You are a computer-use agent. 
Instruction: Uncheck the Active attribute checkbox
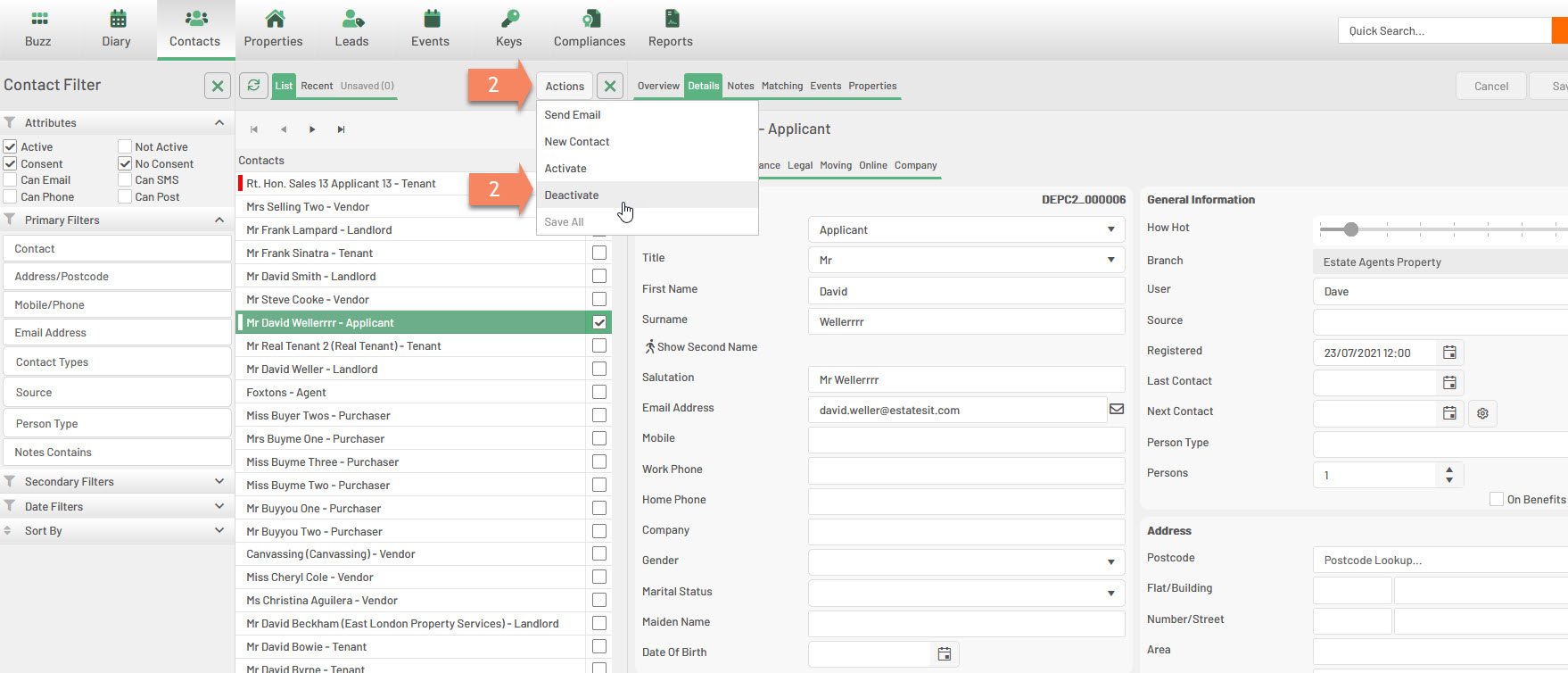coord(11,146)
